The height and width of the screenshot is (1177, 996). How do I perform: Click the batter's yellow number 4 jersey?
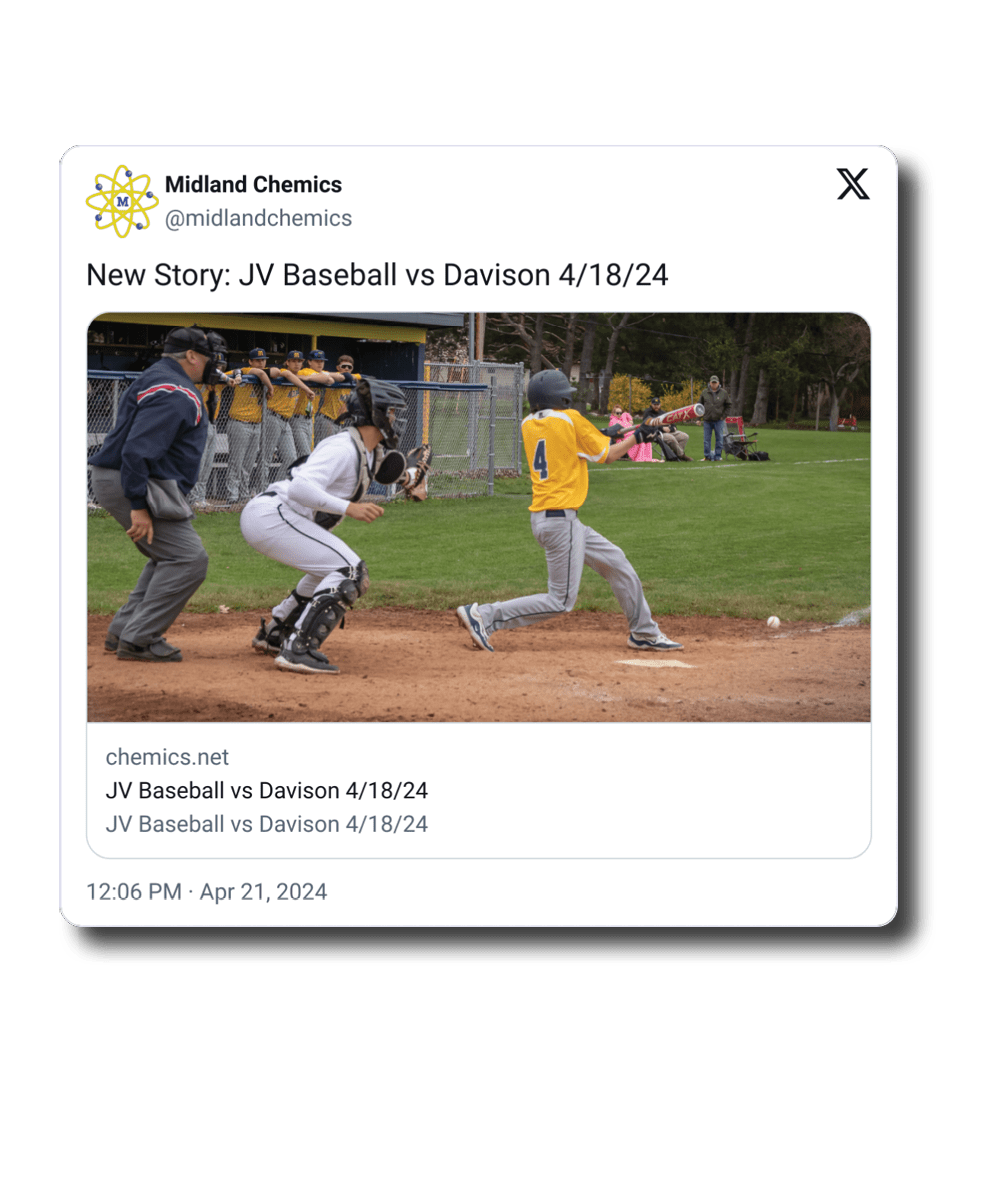(x=563, y=459)
